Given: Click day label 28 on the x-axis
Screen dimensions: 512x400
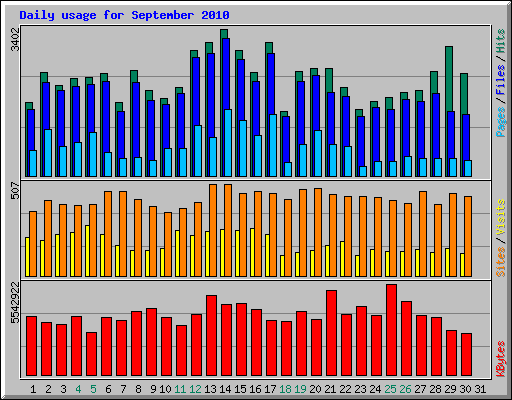Looking at the screenshot, I should coord(435,389).
